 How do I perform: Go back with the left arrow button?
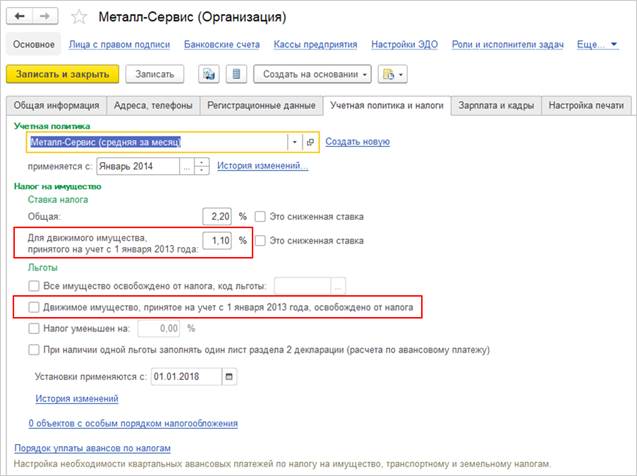tap(20, 17)
